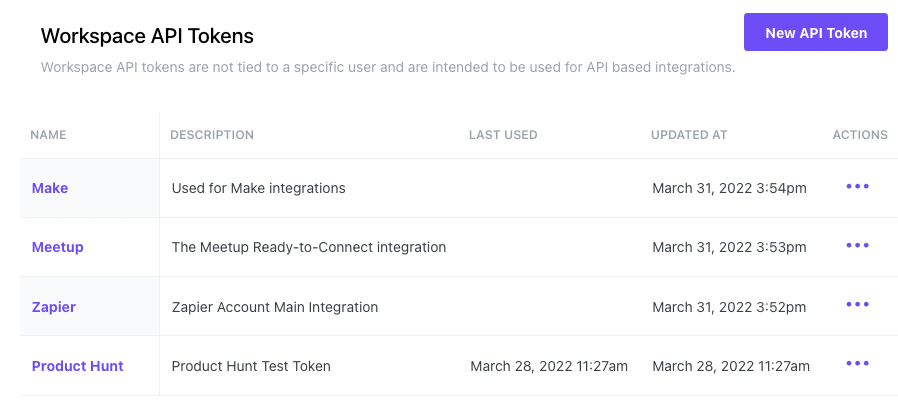Image resolution: width=898 pixels, height=404 pixels.
Task: Click the Workspace API Tokens heading
Action: [147, 36]
